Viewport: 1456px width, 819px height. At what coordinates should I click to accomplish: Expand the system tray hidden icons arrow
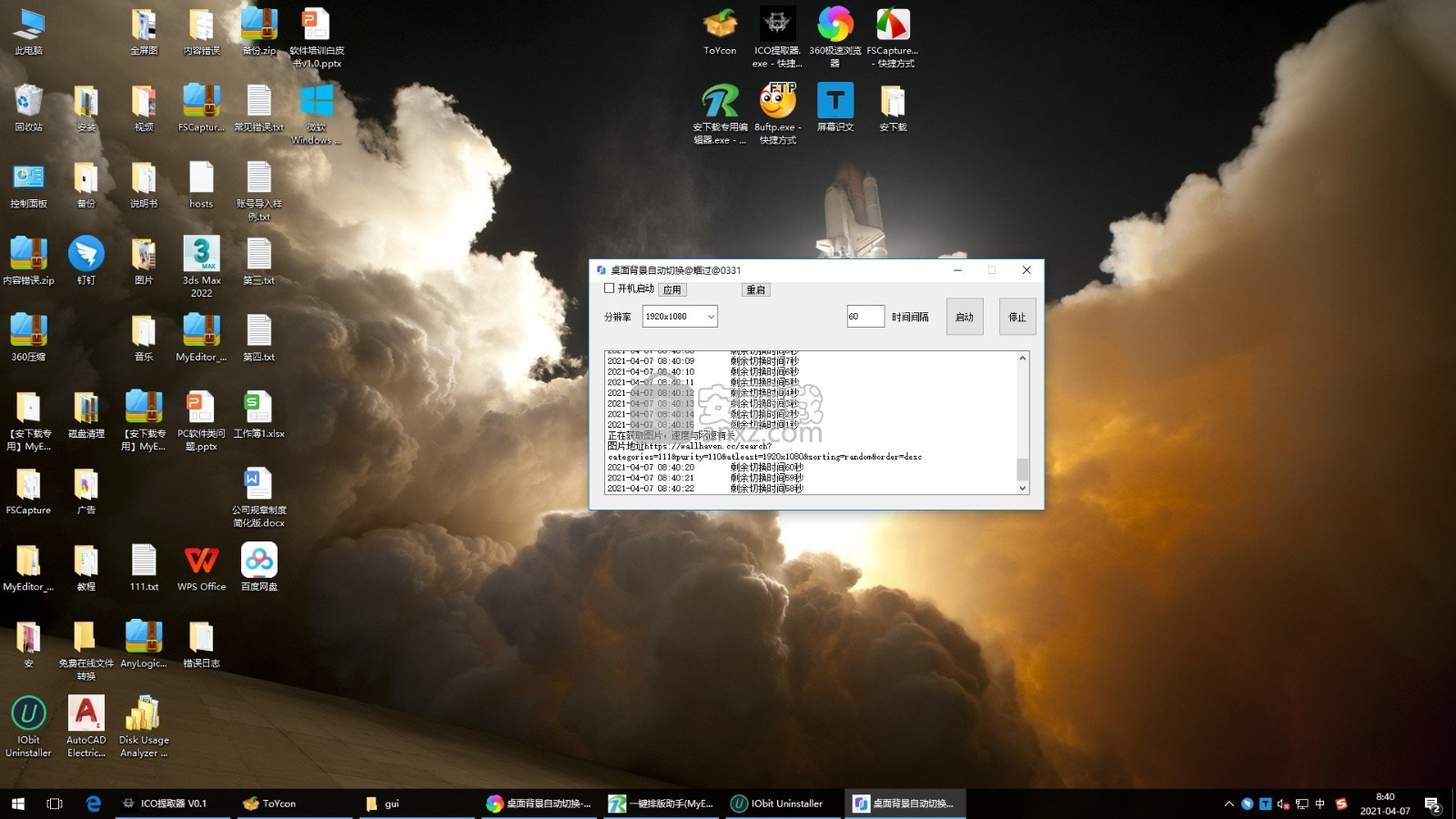1228,804
